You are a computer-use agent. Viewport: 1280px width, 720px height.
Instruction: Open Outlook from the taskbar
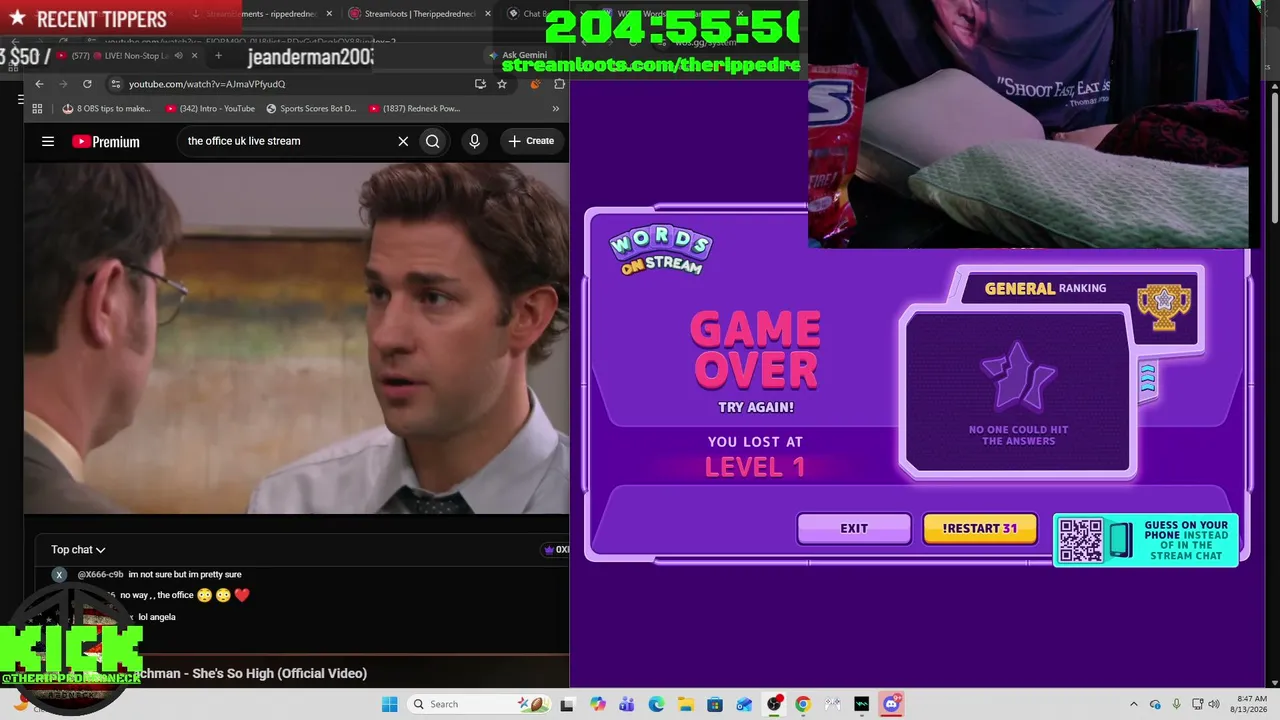click(744, 704)
